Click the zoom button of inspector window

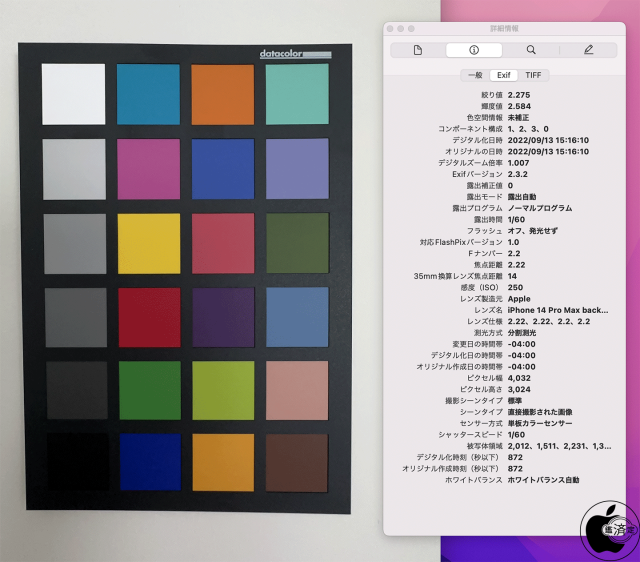(411, 29)
